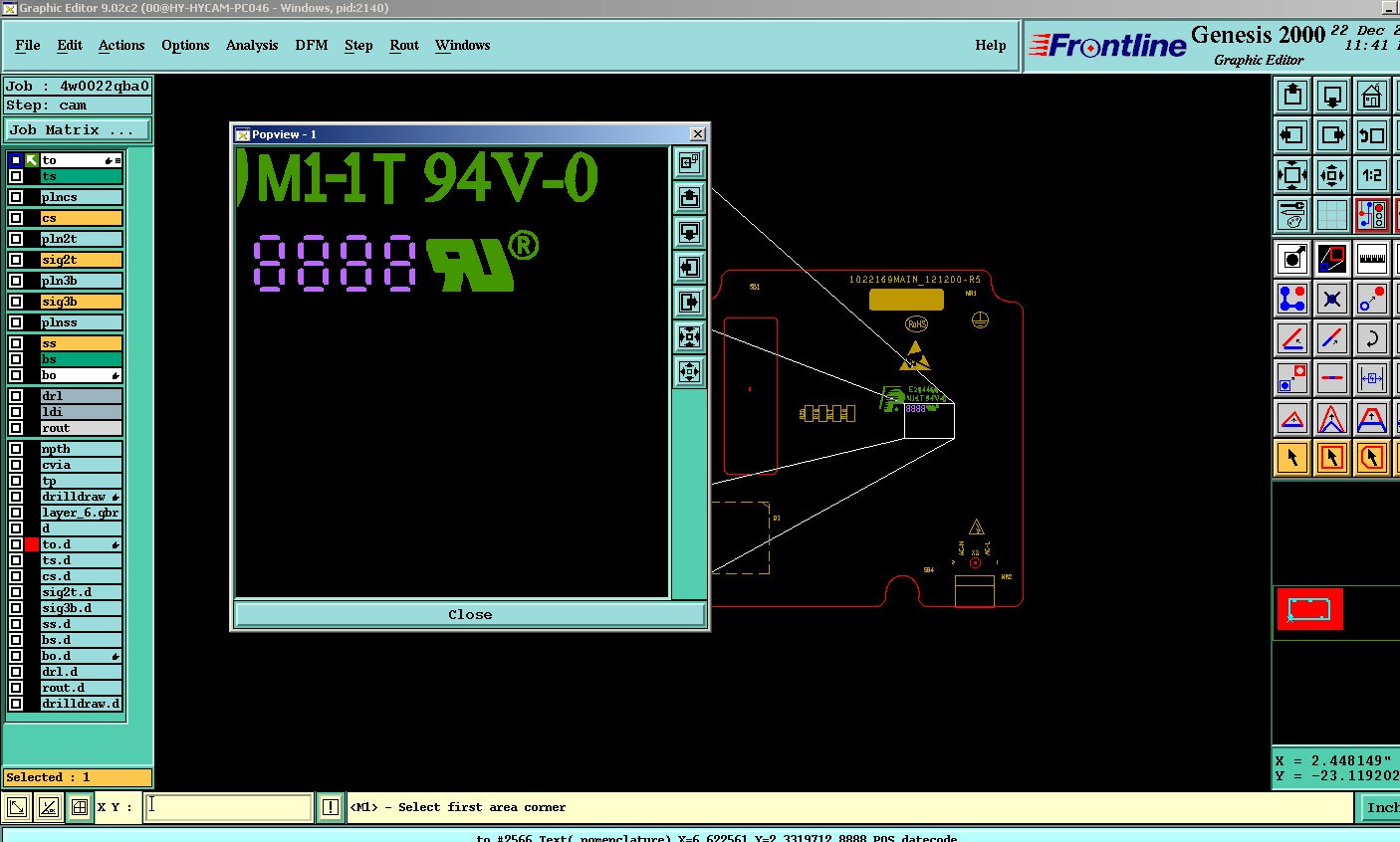Toggle the grid icon in right toolbar

[1332, 215]
